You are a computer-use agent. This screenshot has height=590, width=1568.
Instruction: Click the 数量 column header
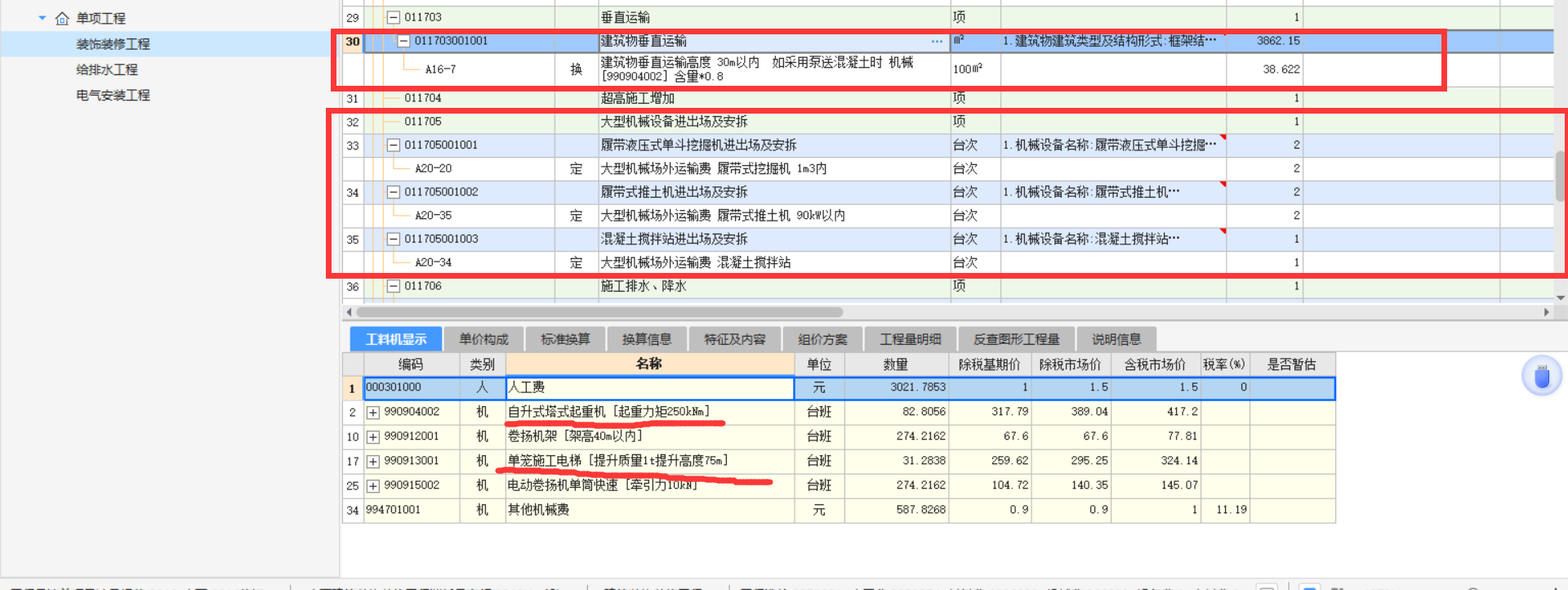pos(896,364)
